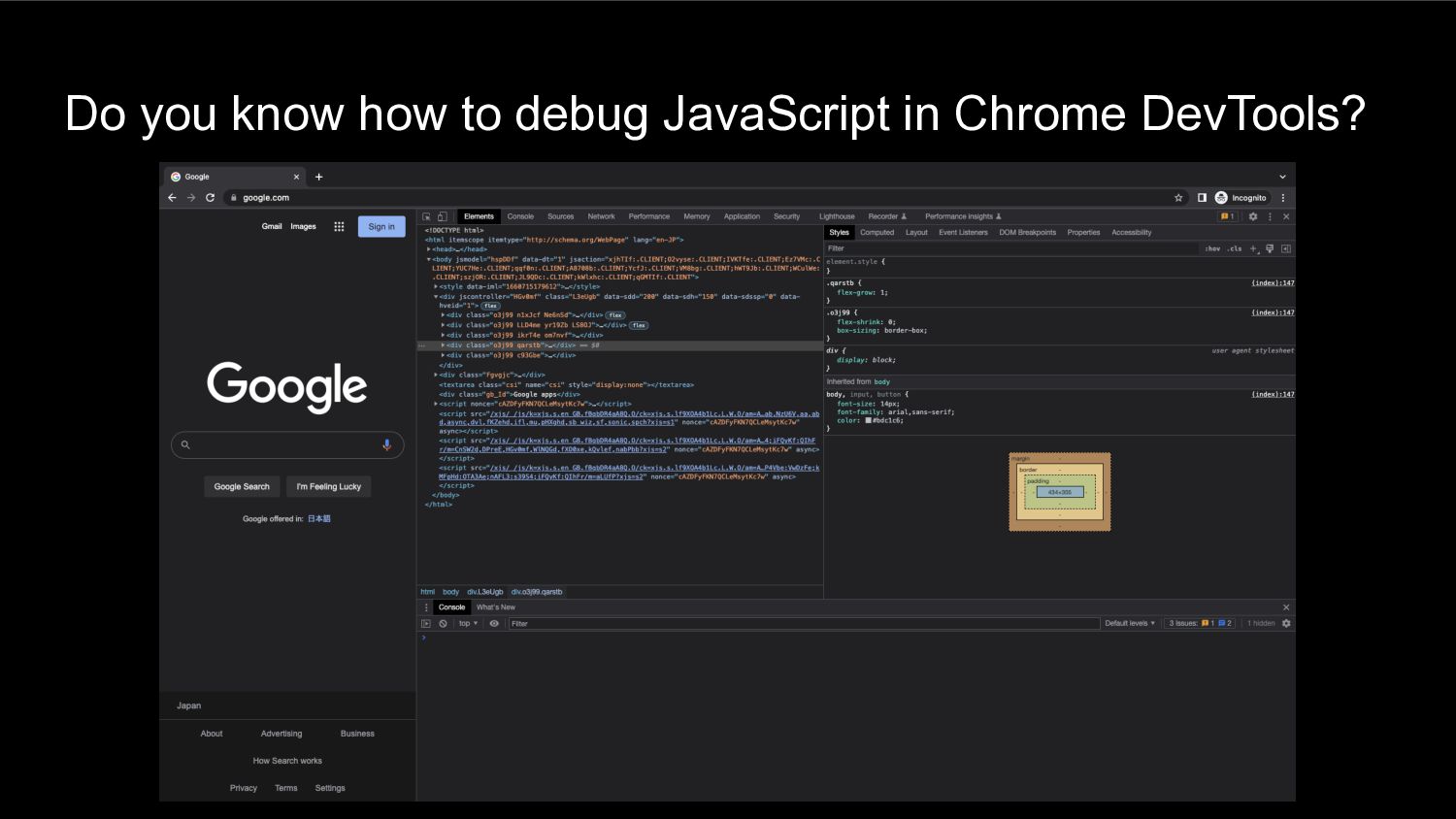Switch to the Network panel tab
This screenshot has width=1456, height=819.
click(x=601, y=216)
